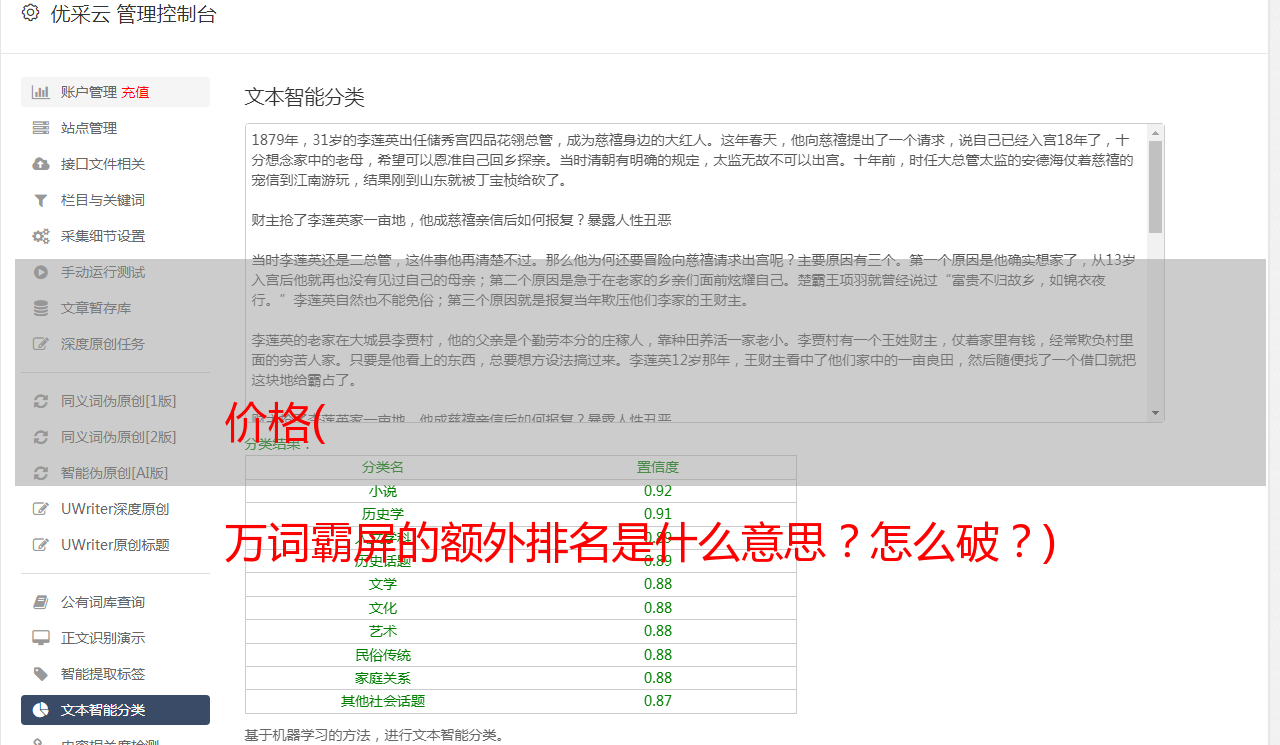Click the monitor icon next to 正文识别演示

coord(41,638)
